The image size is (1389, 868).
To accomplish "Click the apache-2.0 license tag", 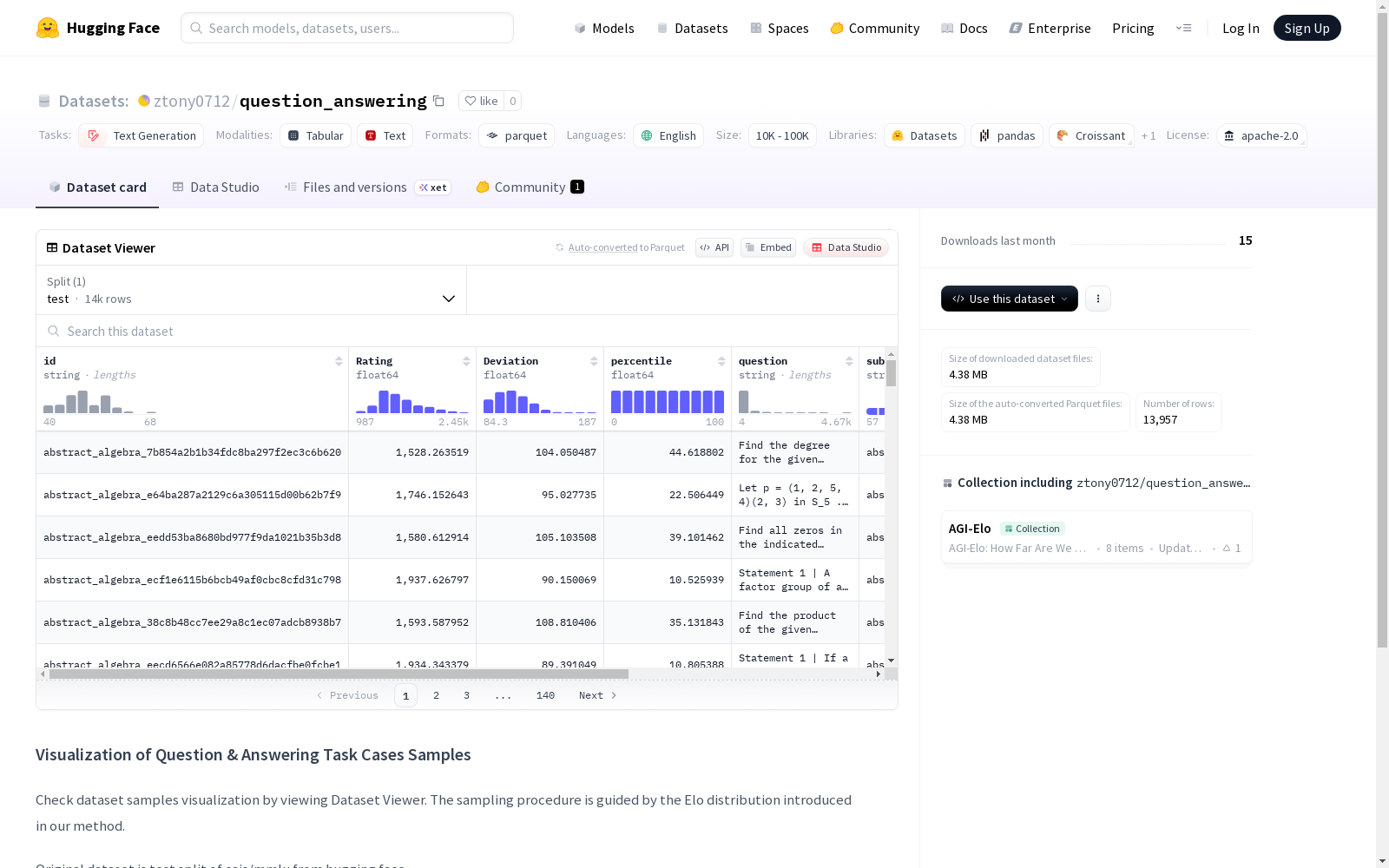I will [x=1261, y=135].
